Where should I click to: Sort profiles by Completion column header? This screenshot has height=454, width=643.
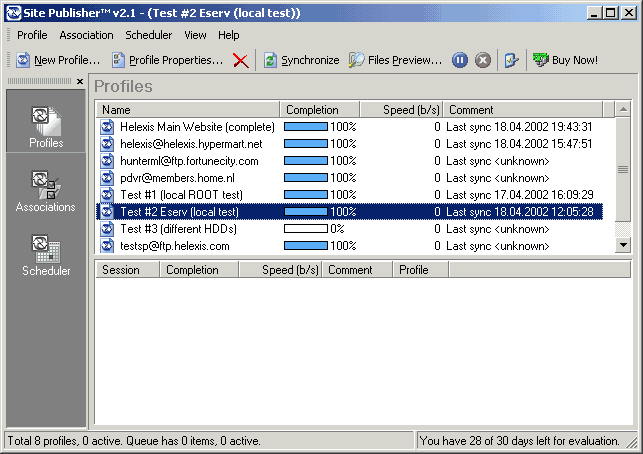pos(319,110)
